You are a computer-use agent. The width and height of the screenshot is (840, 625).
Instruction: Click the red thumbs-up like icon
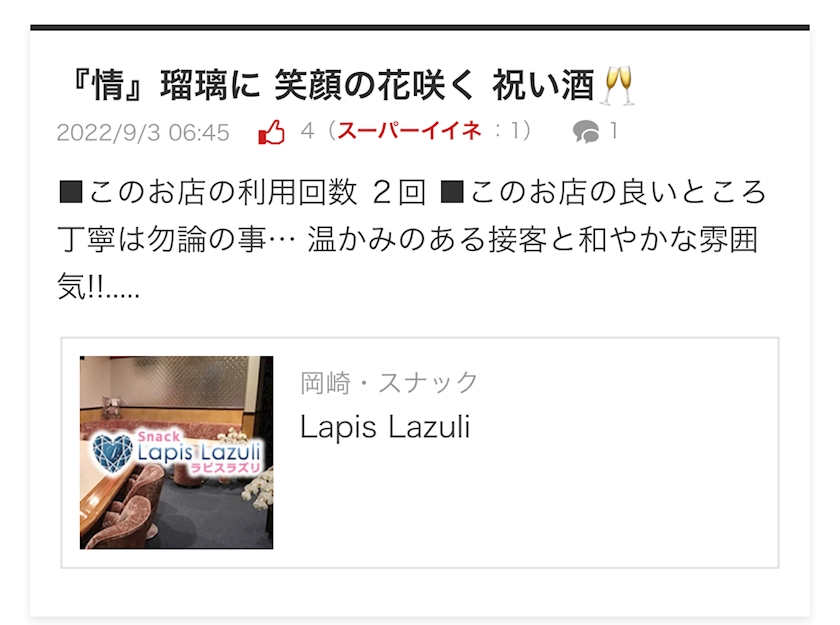pyautogui.click(x=271, y=132)
